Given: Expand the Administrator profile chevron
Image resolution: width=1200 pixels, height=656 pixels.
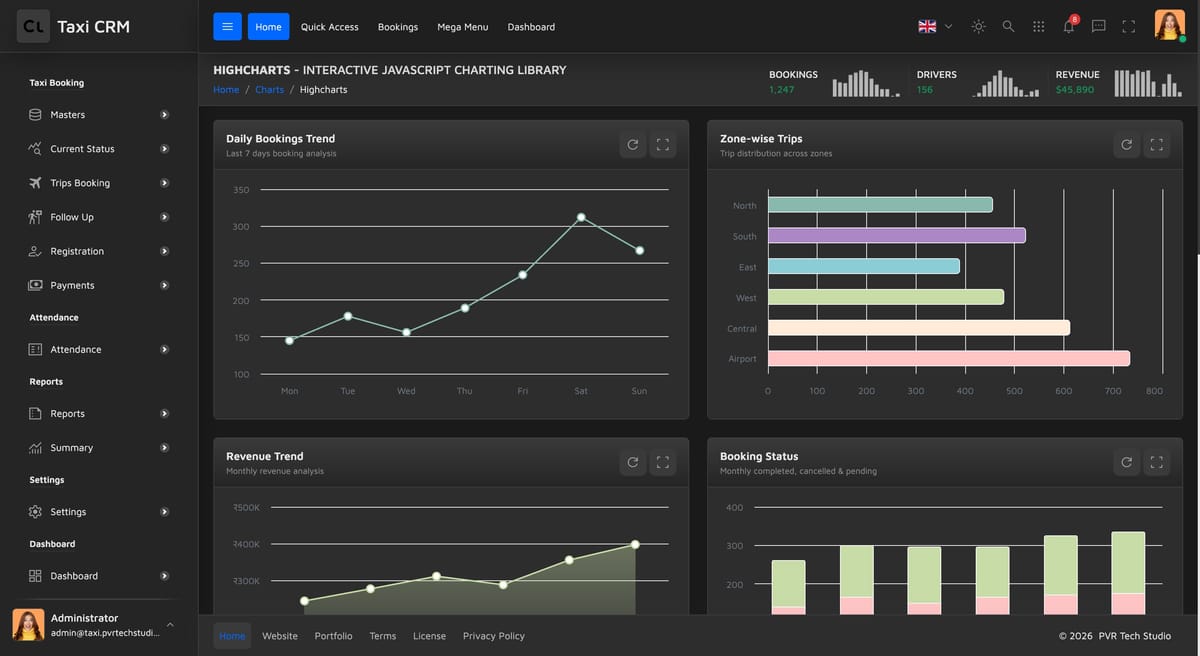Looking at the screenshot, I should tap(170, 625).
